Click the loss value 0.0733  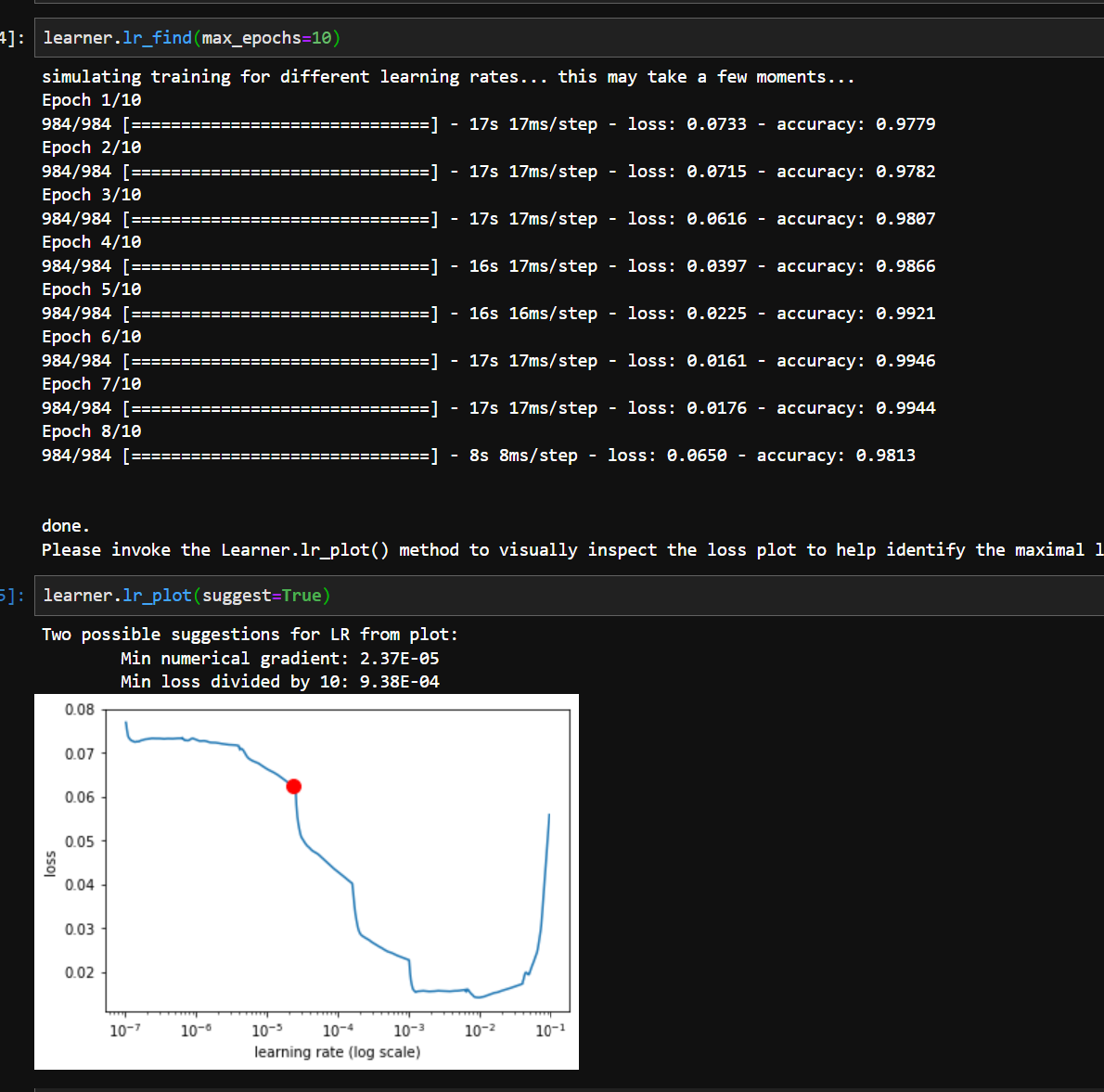(717, 124)
